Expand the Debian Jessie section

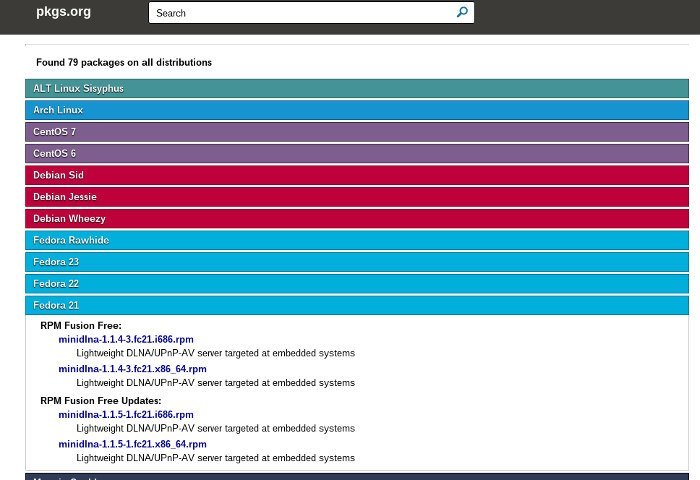coord(357,197)
